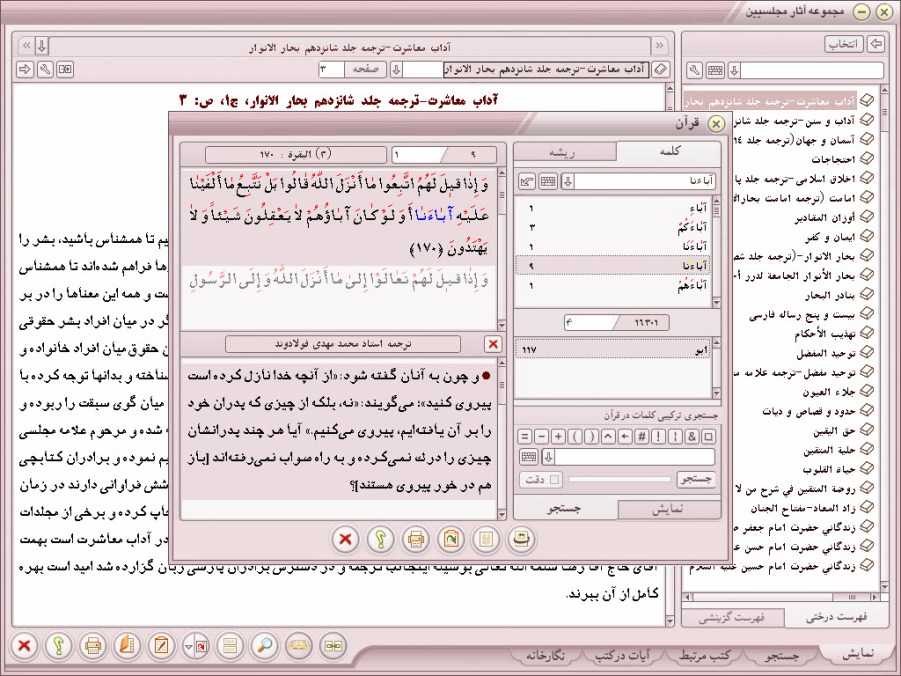Click the انتخاب button in the book panel
Screen dimensions: 901x676
click(x=844, y=44)
